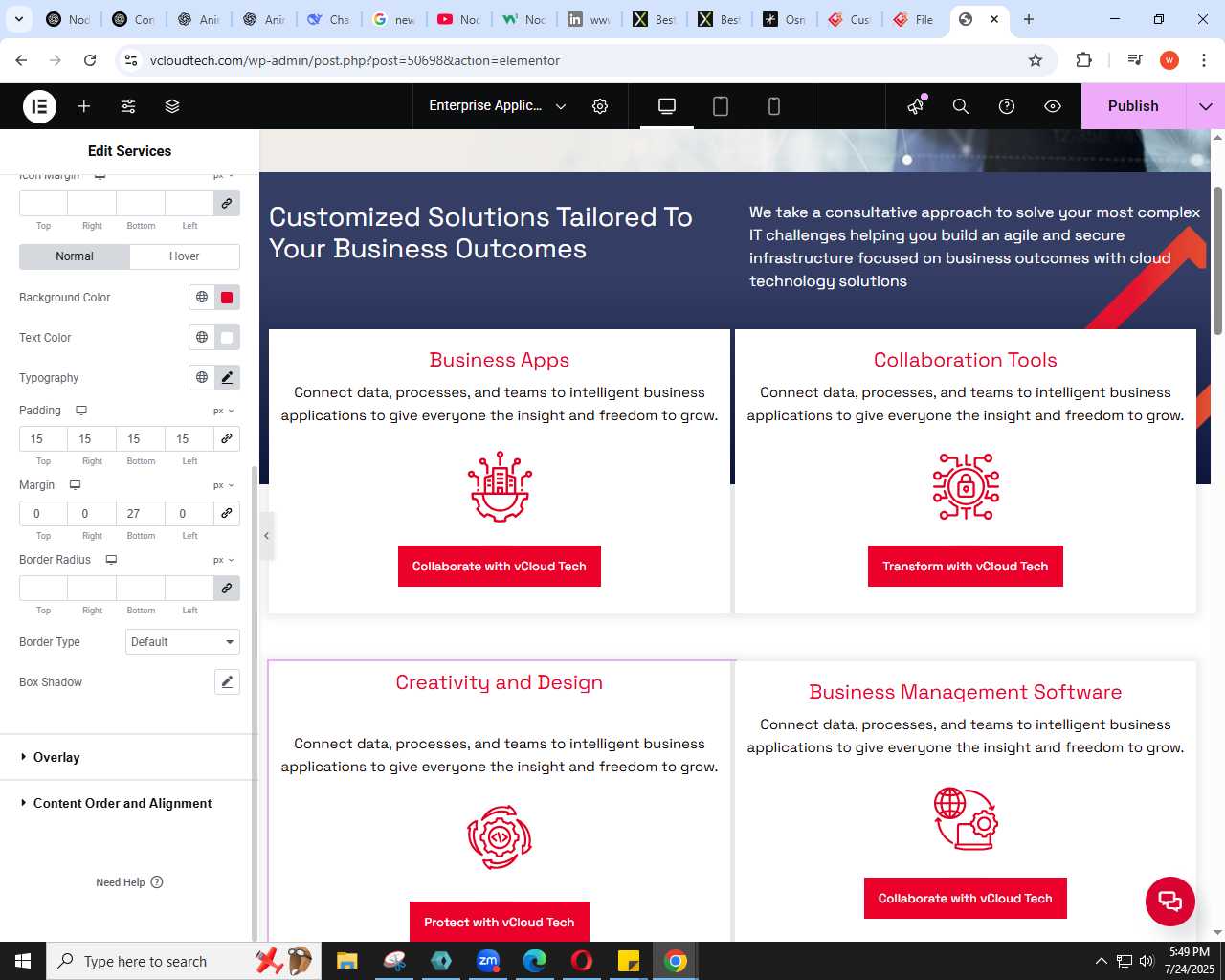Screen dimensions: 1225x980
Task: Open Zoom from the taskbar
Action: (488, 961)
